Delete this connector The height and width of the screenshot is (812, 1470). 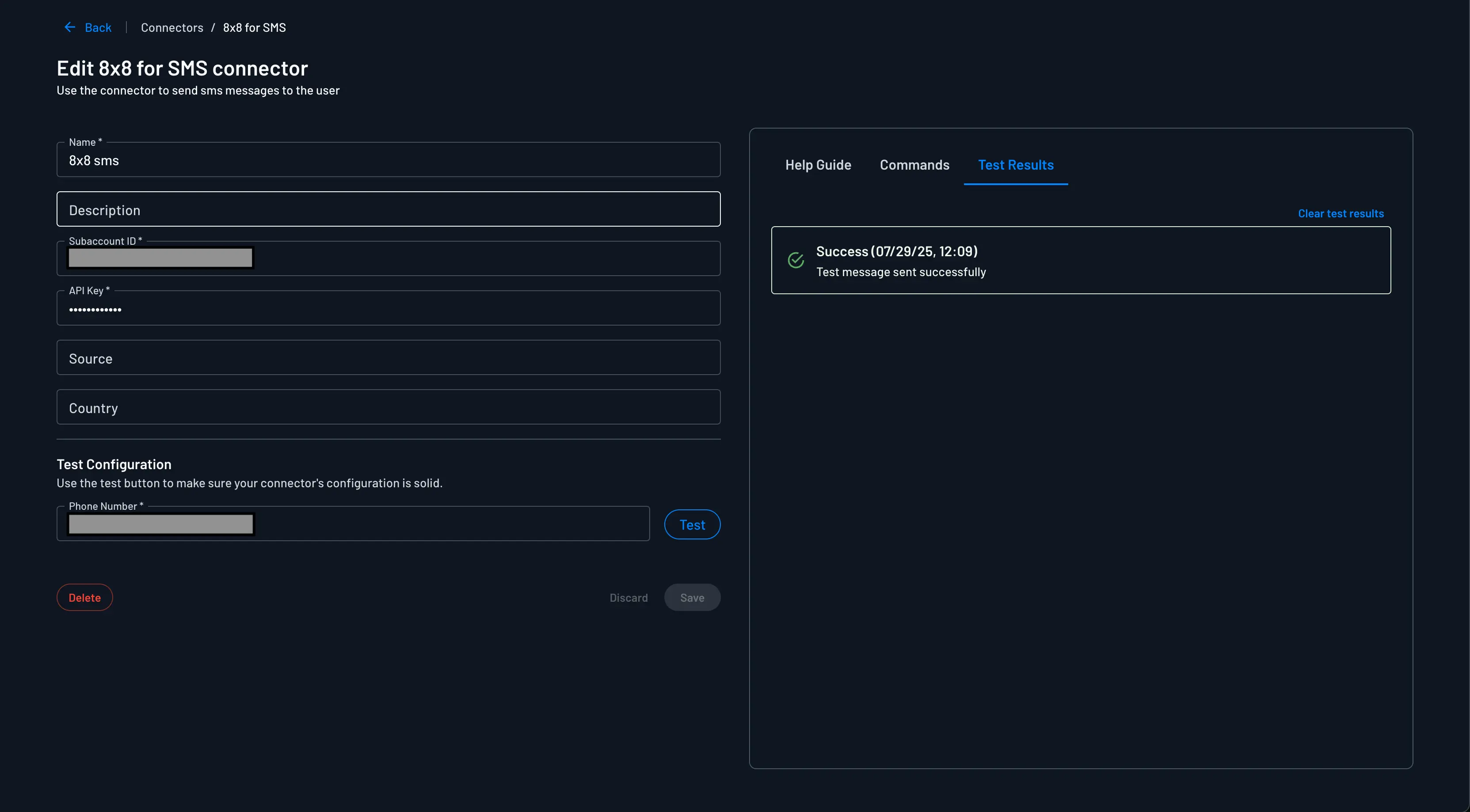tap(84, 598)
